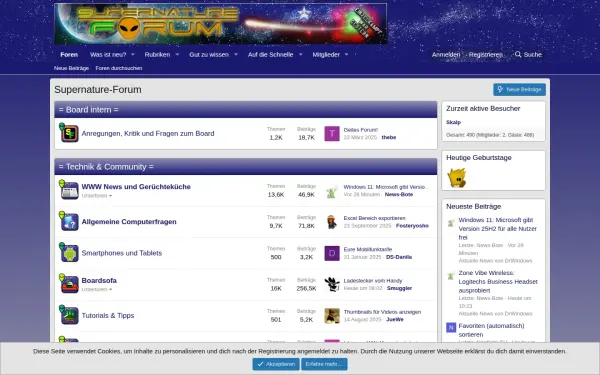Click the WWW News und Gerüchteküche forum icon

69,190
